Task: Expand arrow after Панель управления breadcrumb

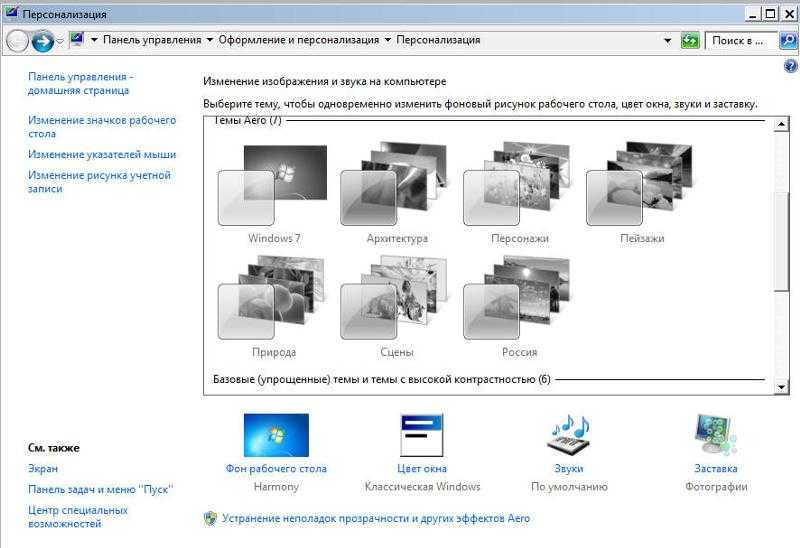Action: pyautogui.click(x=209, y=40)
